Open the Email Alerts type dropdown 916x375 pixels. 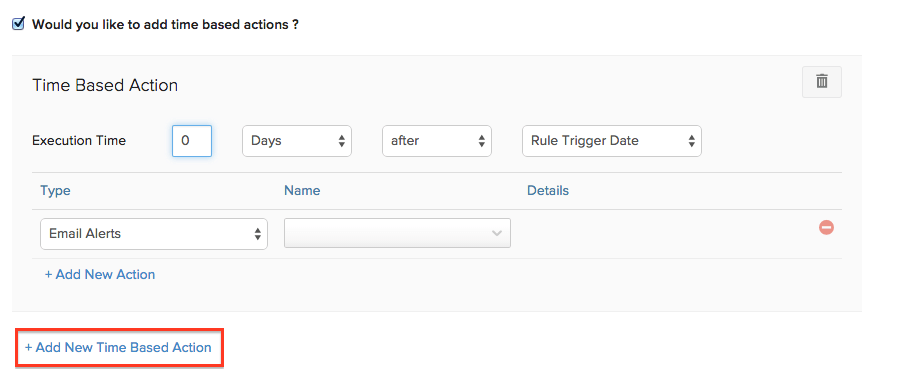point(154,234)
